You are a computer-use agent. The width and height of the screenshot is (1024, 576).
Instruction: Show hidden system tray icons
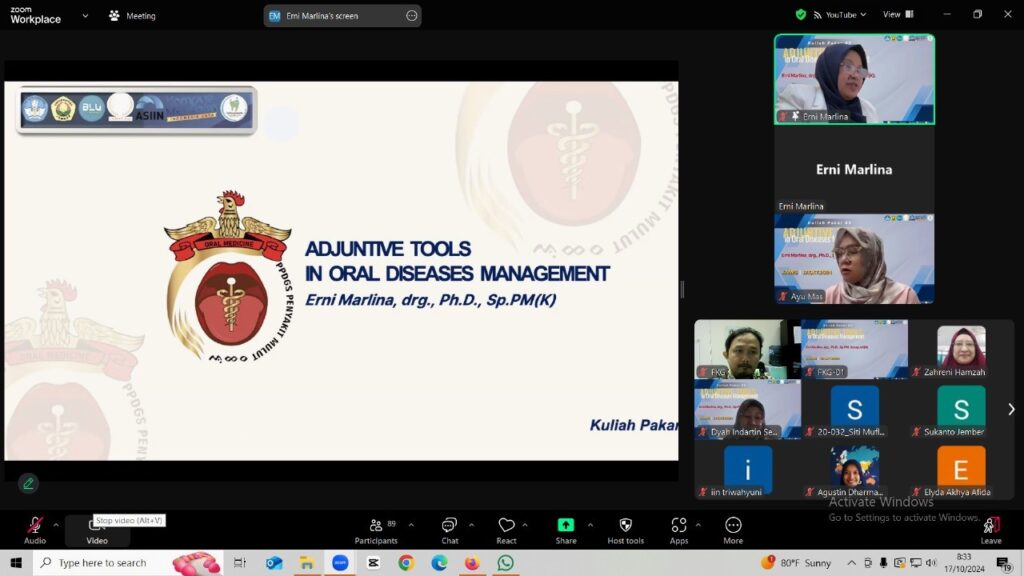tap(852, 563)
